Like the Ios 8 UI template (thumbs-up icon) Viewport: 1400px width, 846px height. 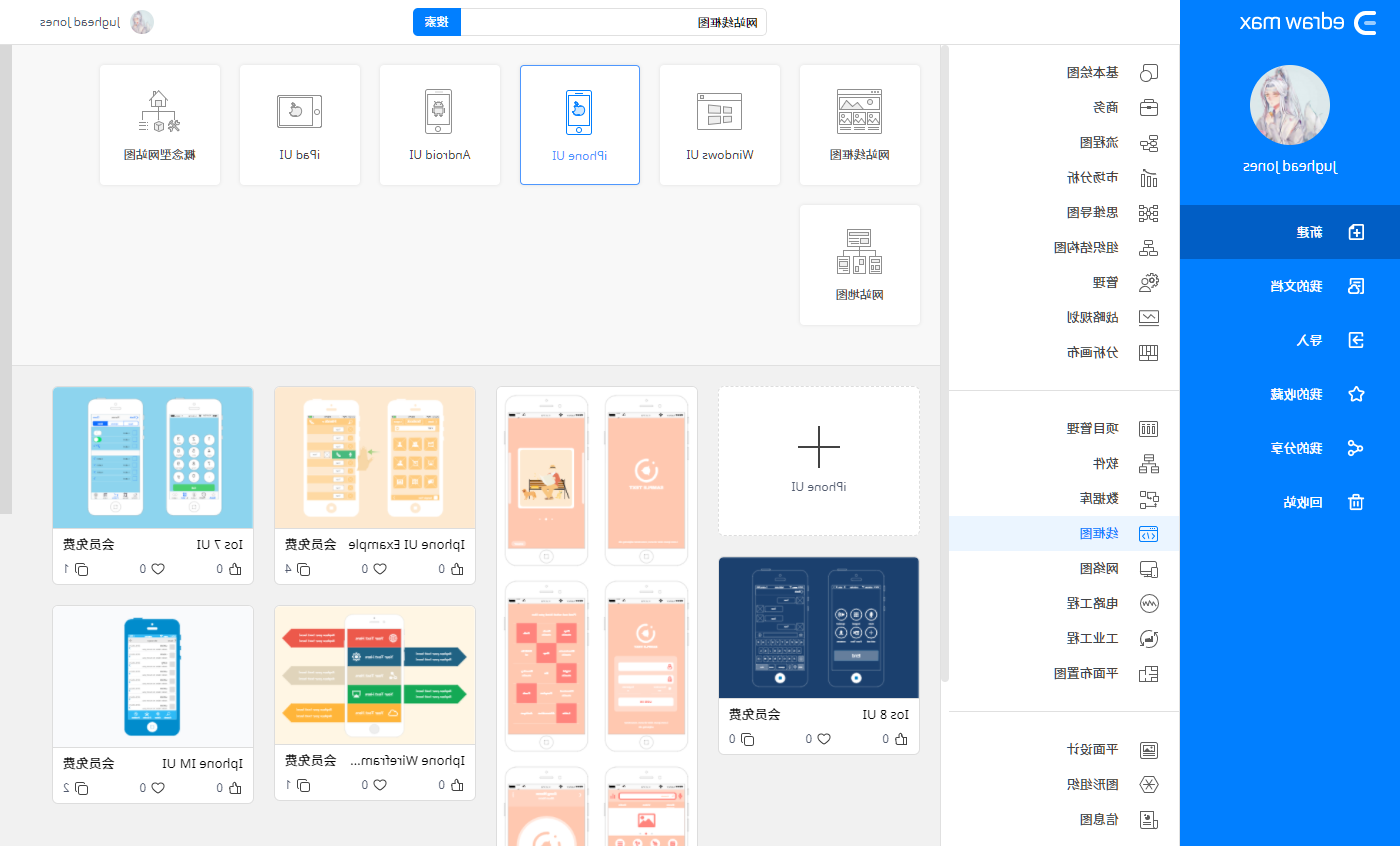point(901,739)
